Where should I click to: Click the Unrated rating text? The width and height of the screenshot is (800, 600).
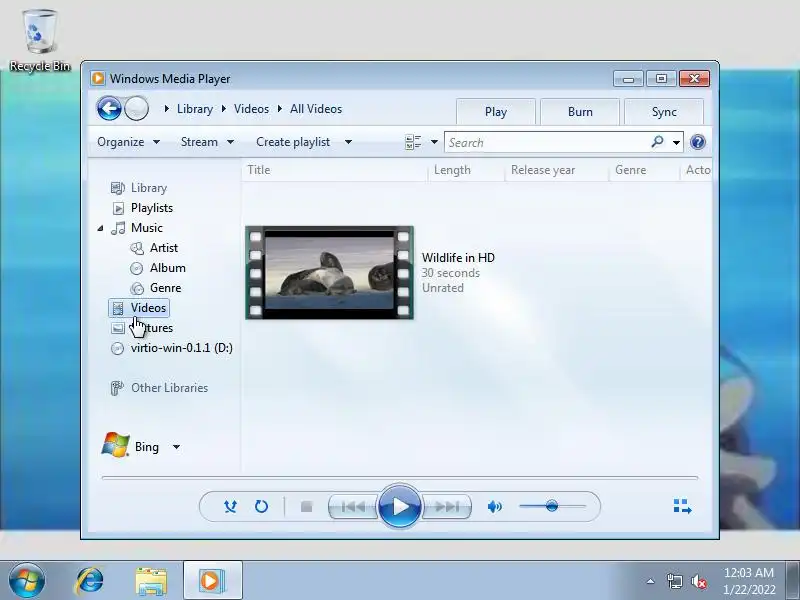pyautogui.click(x=442, y=288)
